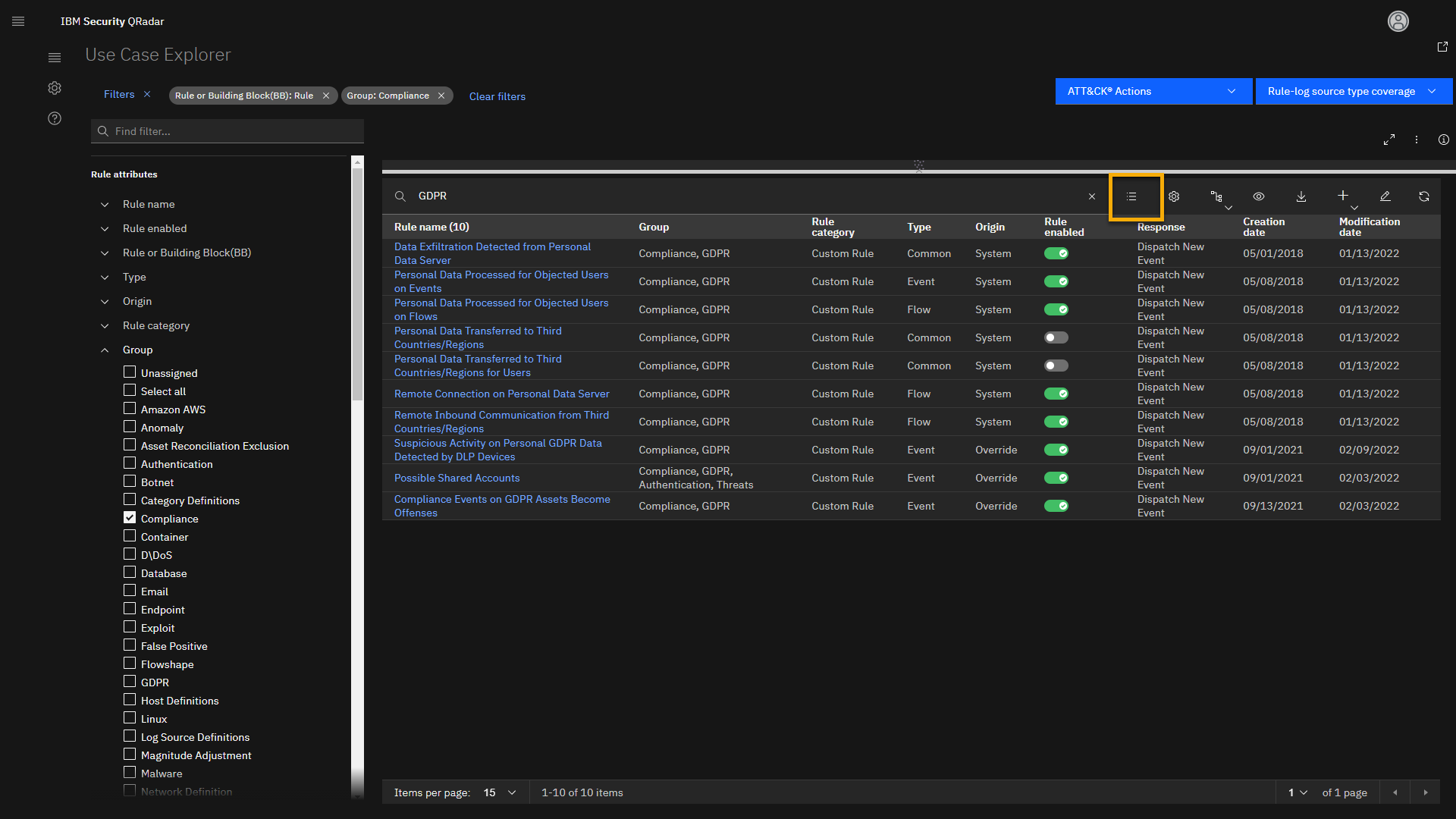The height and width of the screenshot is (819, 1456).
Task: Click the pencil edit icon
Action: [x=1385, y=196]
